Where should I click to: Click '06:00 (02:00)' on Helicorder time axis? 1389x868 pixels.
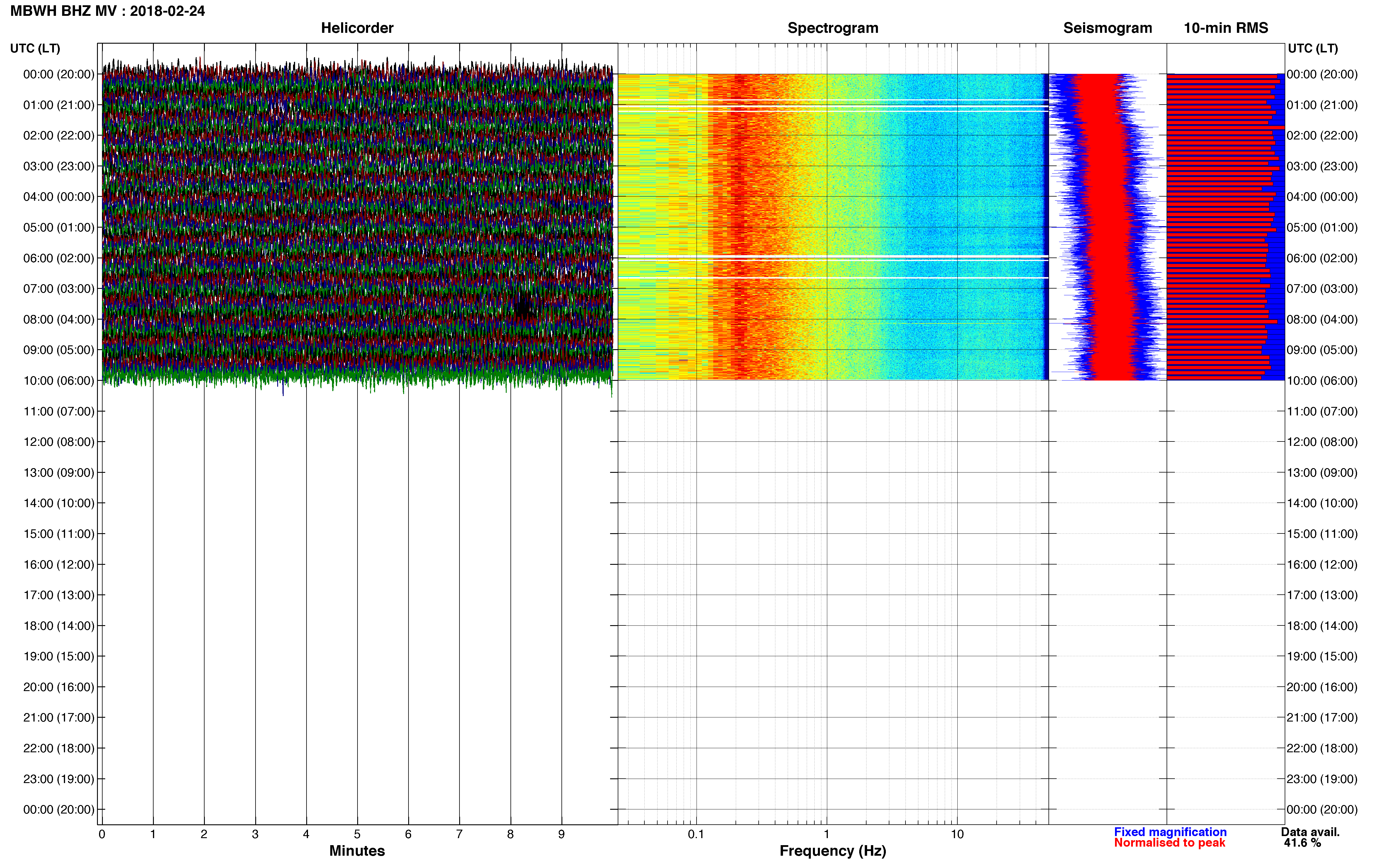pyautogui.click(x=59, y=258)
